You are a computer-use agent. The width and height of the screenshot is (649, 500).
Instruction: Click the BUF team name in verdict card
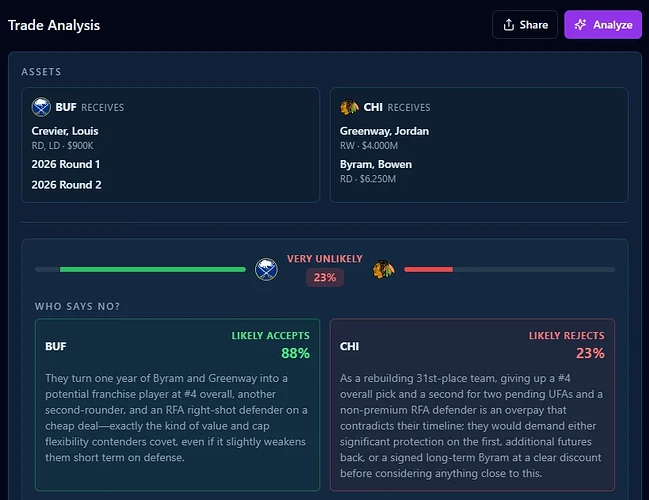pos(55,346)
